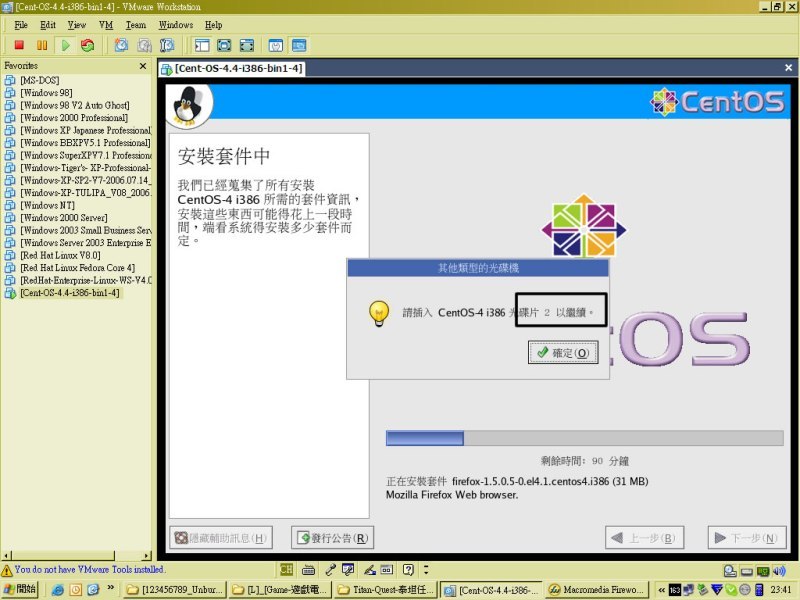The image size is (800, 600).
Task: Click the network adapter status bar icon
Action: pos(763,571)
